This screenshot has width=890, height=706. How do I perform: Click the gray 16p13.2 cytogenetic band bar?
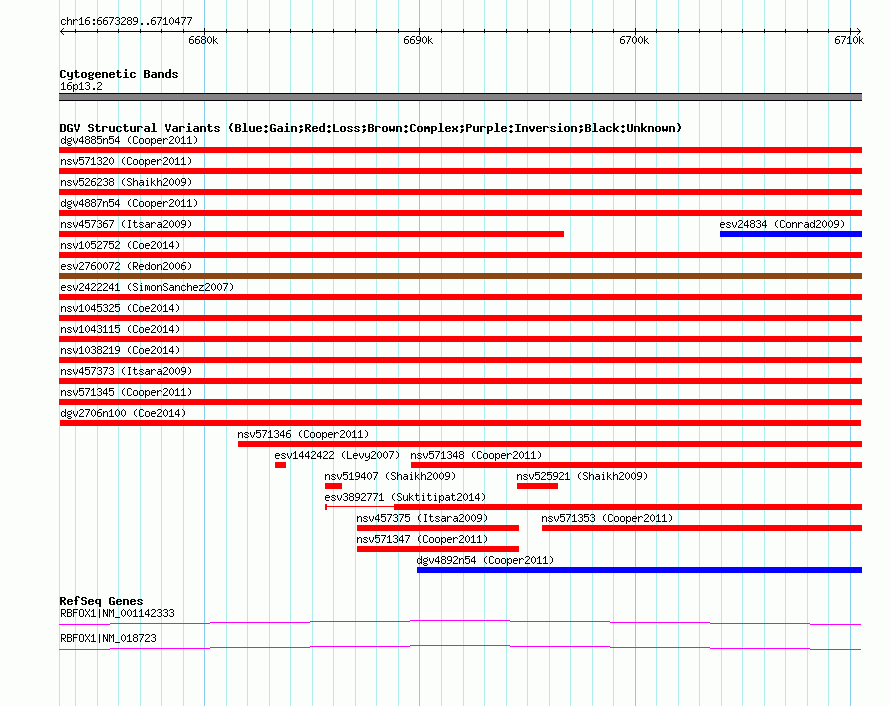pos(460,97)
